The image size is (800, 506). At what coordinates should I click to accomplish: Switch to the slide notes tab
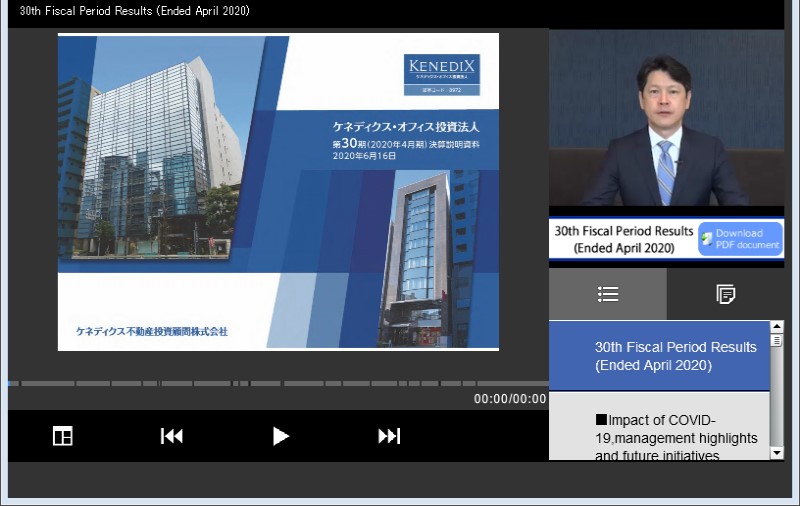726,294
